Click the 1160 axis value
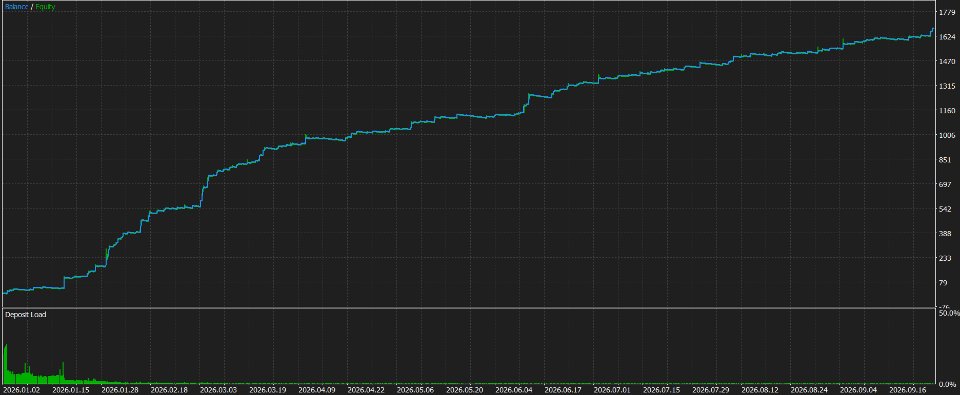960x395 pixels. tap(947, 111)
